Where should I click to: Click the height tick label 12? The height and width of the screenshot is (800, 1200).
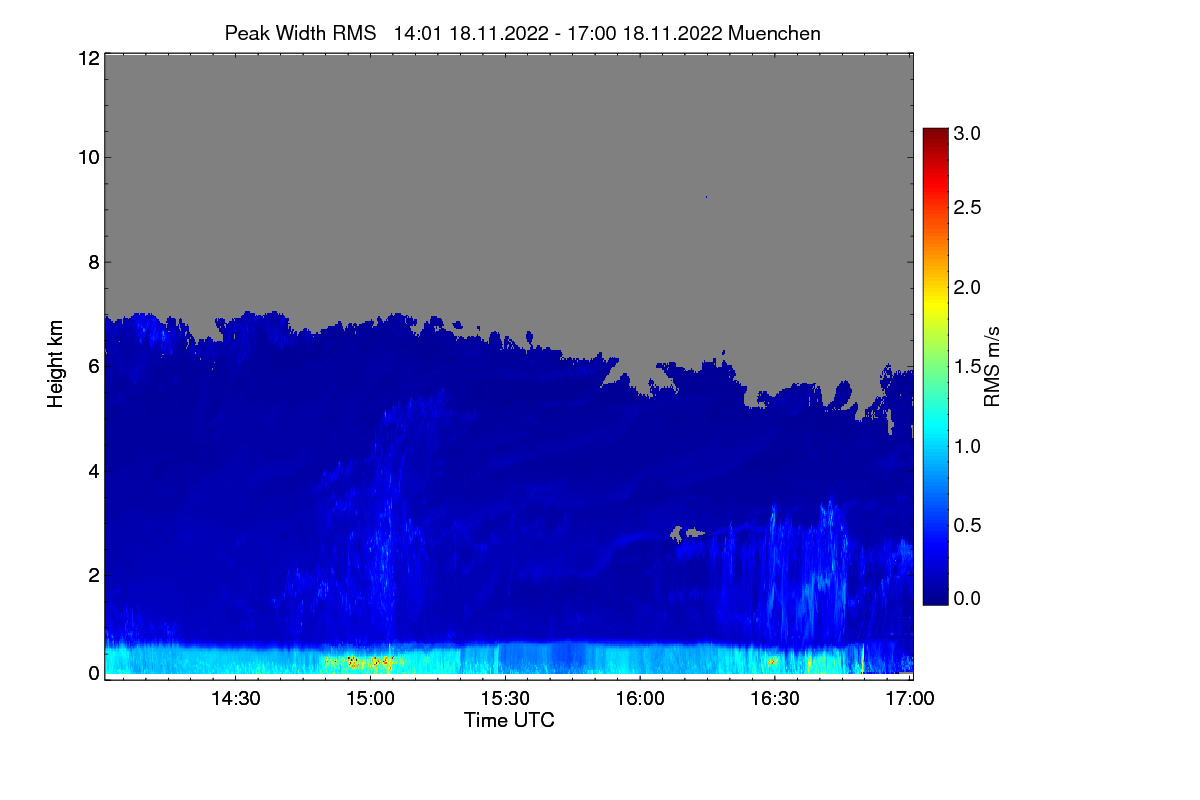87,59
